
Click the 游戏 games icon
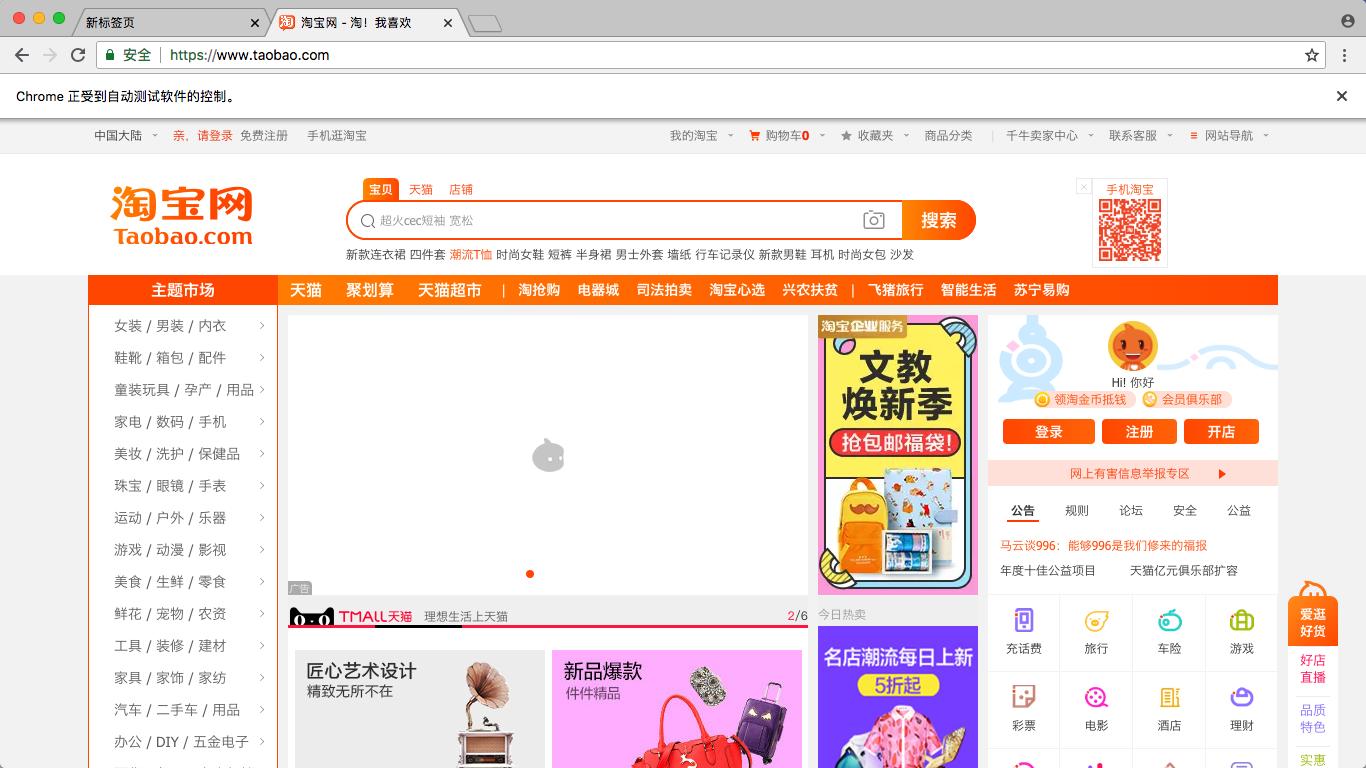click(x=1242, y=620)
